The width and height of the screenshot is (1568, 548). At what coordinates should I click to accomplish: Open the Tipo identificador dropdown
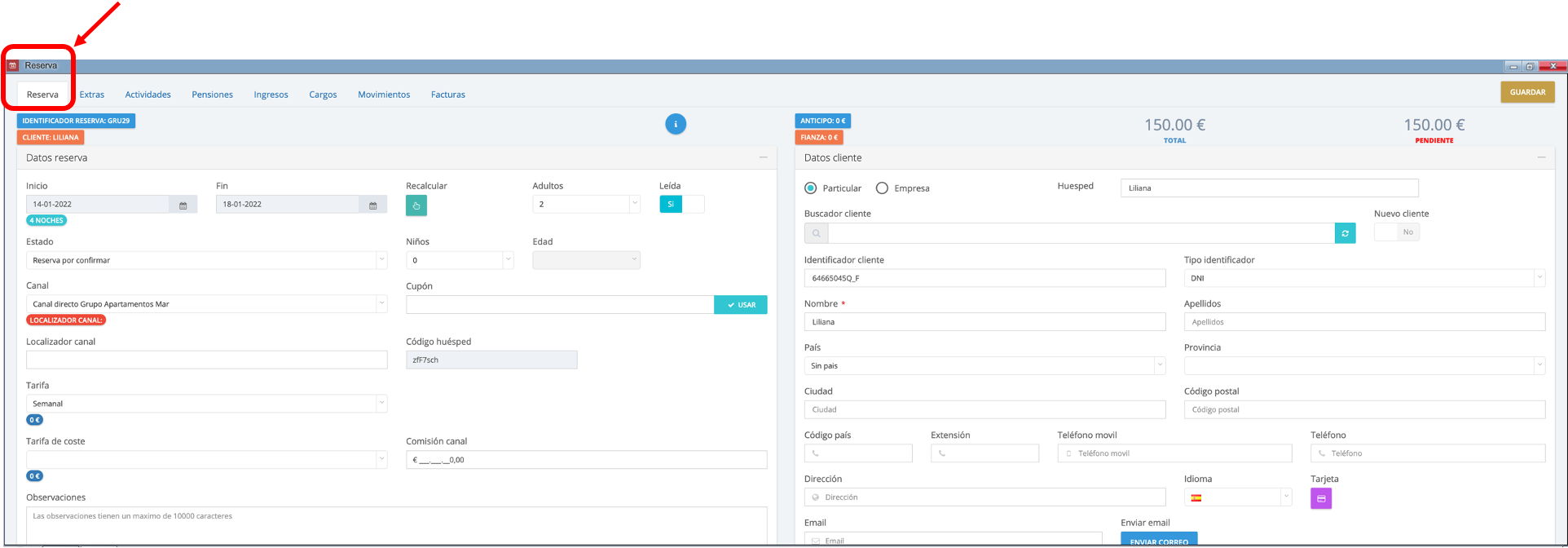[x=1363, y=278]
